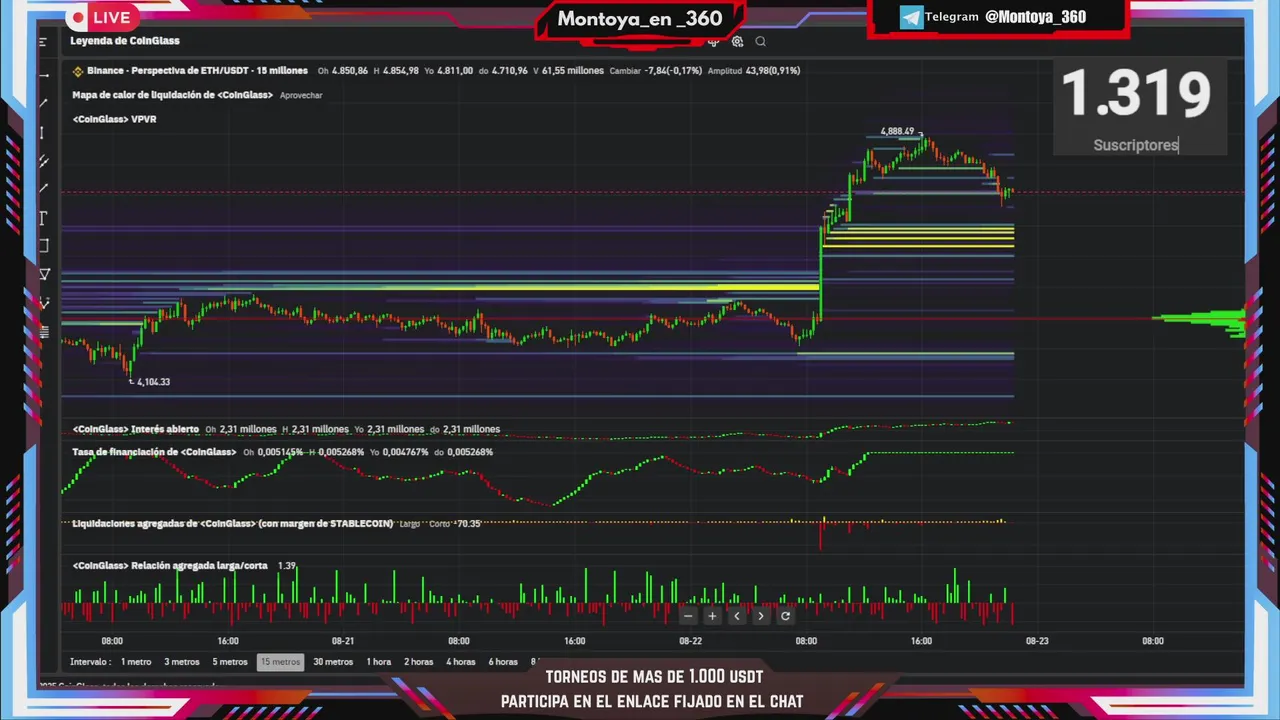The width and height of the screenshot is (1280, 720).
Task: Click the Amplitud 43,98(0,91%) value
Action: 754,71
